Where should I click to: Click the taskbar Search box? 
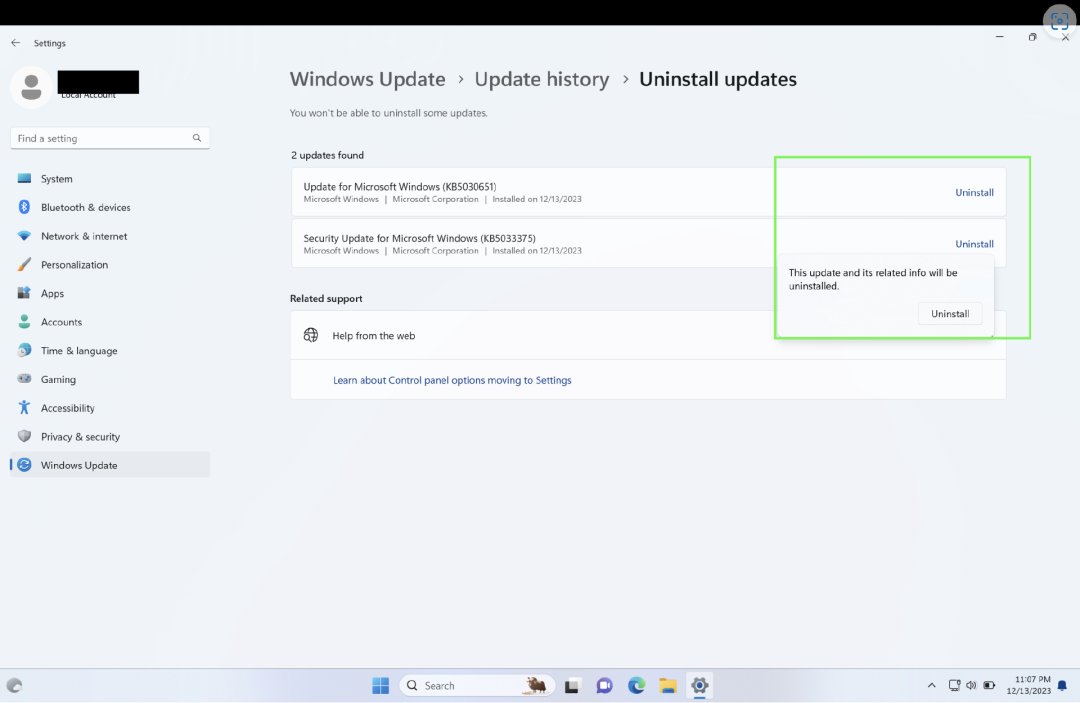click(477, 685)
